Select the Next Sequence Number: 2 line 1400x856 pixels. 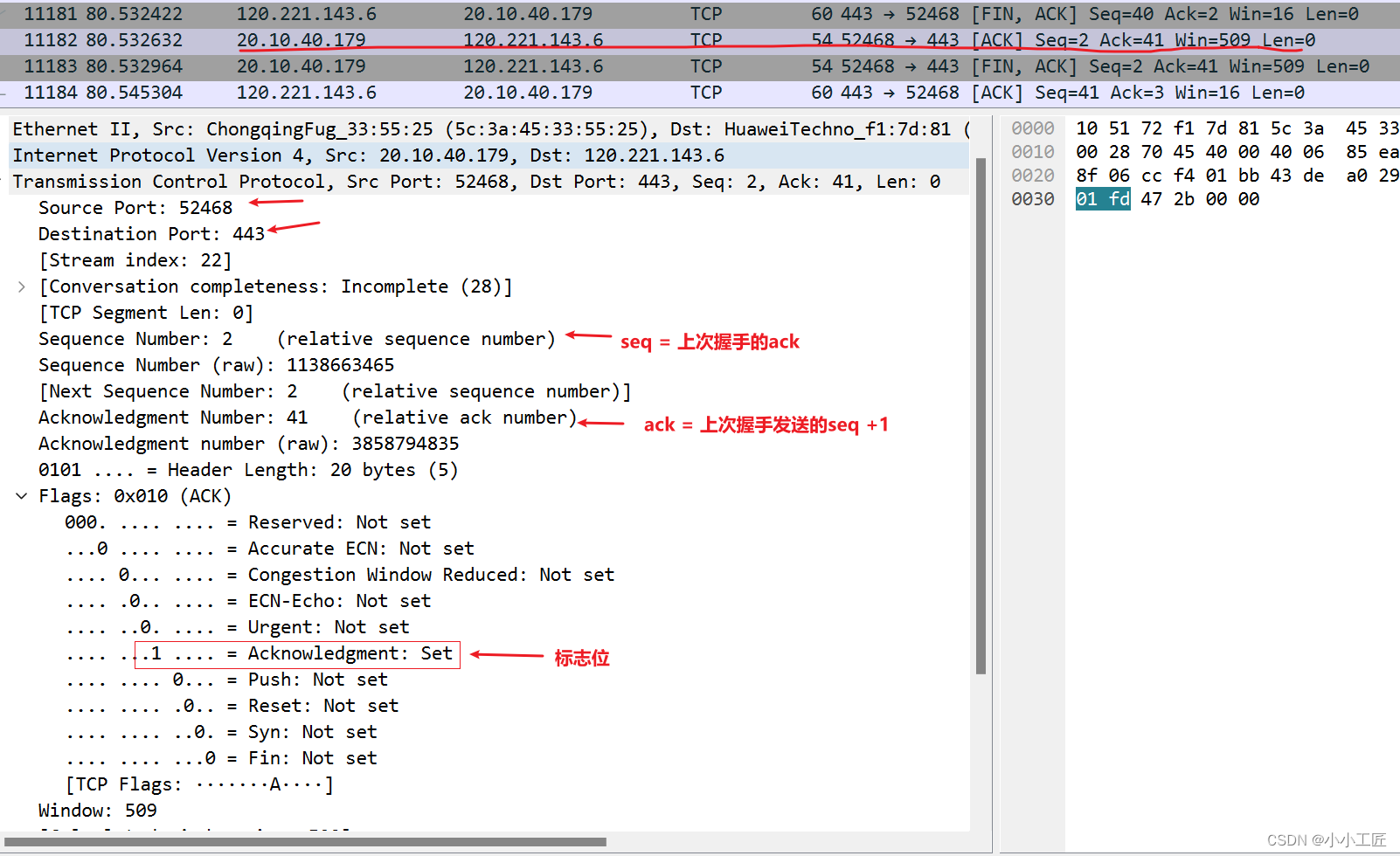point(335,391)
